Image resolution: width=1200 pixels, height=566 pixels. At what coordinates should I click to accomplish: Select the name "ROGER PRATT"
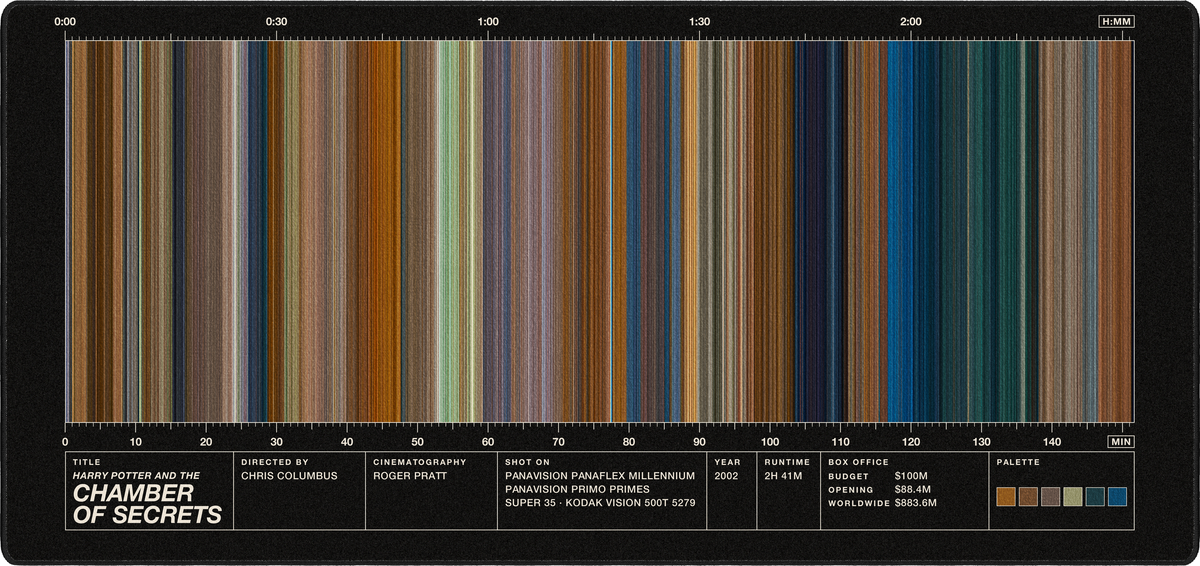(410, 476)
